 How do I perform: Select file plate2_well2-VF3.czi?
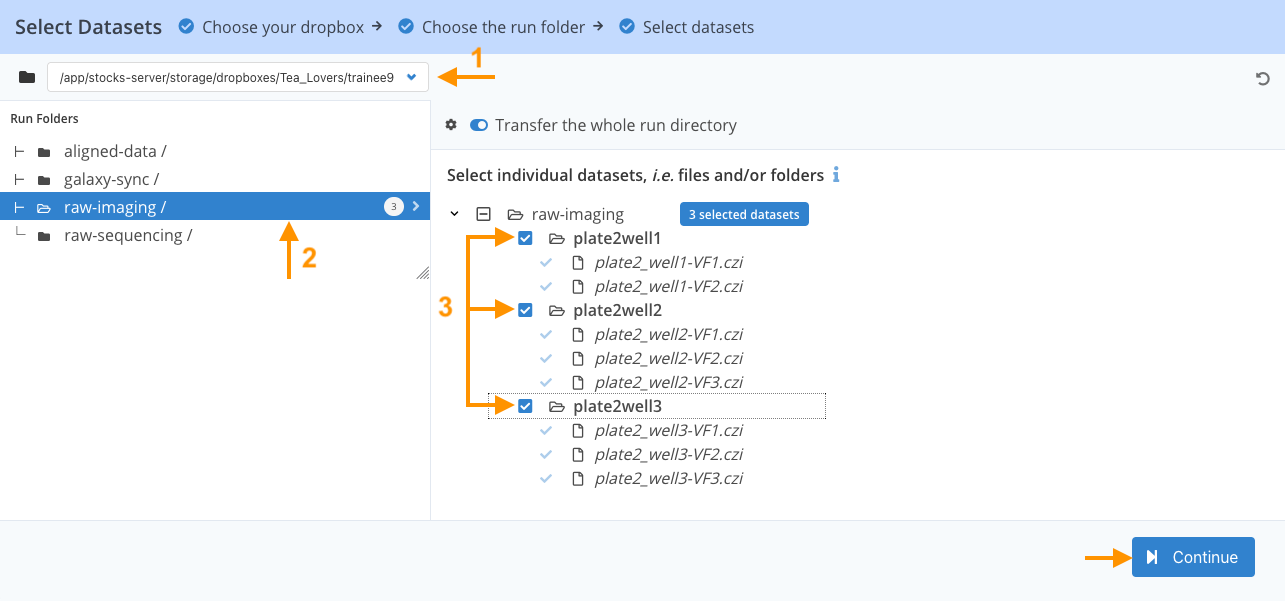668,382
